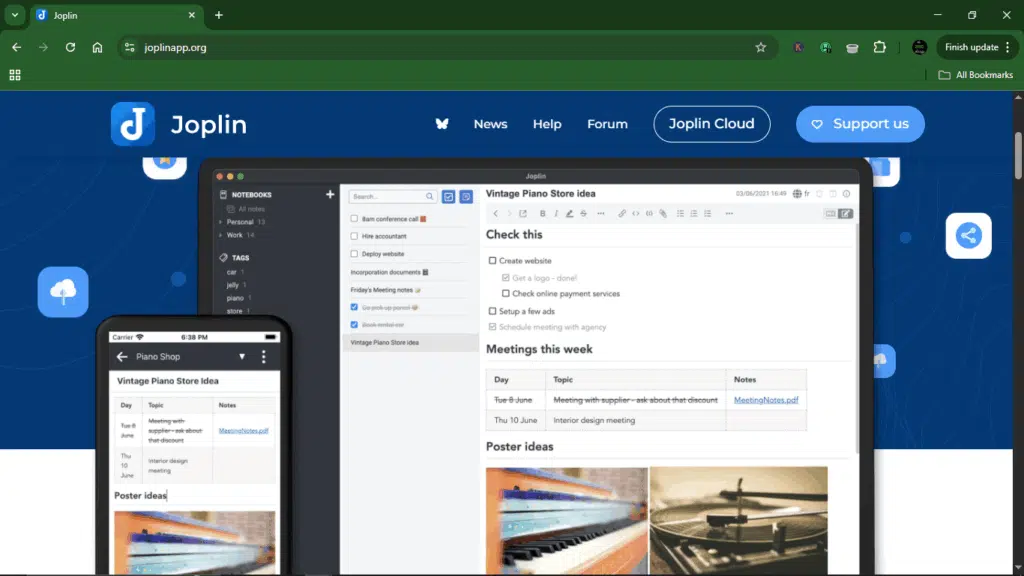Open the Bluesky butterfly icon link

coord(442,124)
